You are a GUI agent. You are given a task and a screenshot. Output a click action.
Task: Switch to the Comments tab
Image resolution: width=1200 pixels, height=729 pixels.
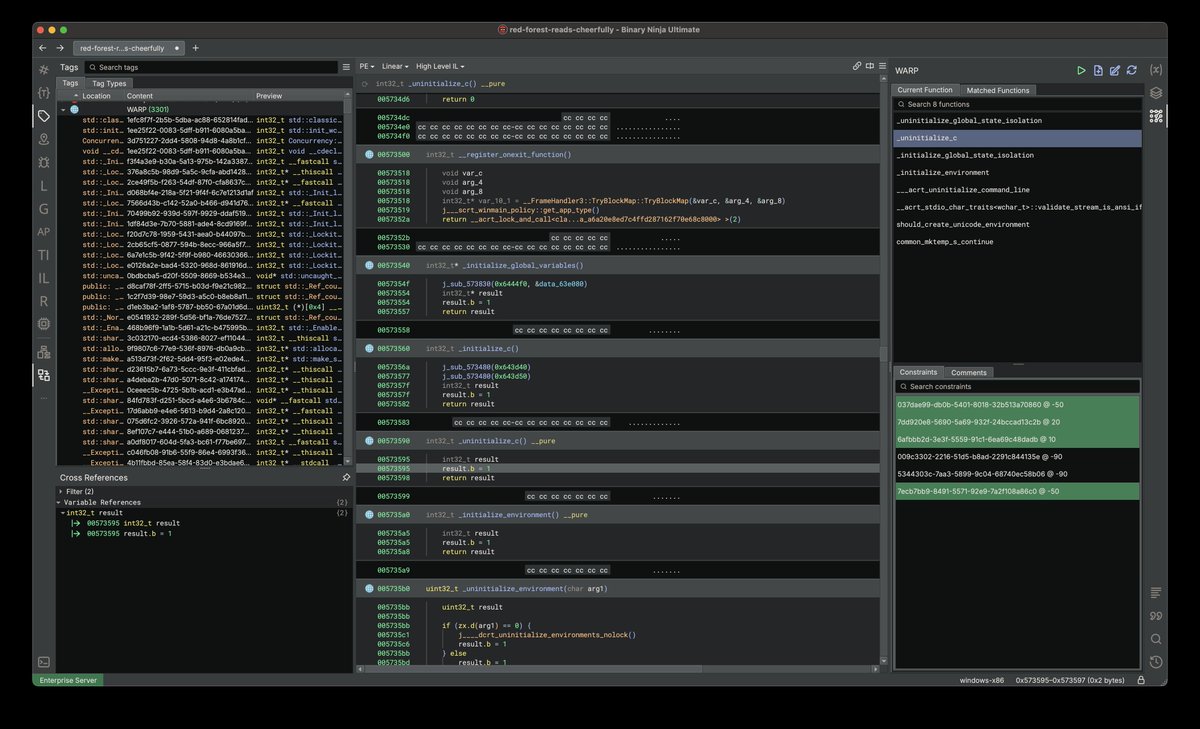[x=968, y=372]
